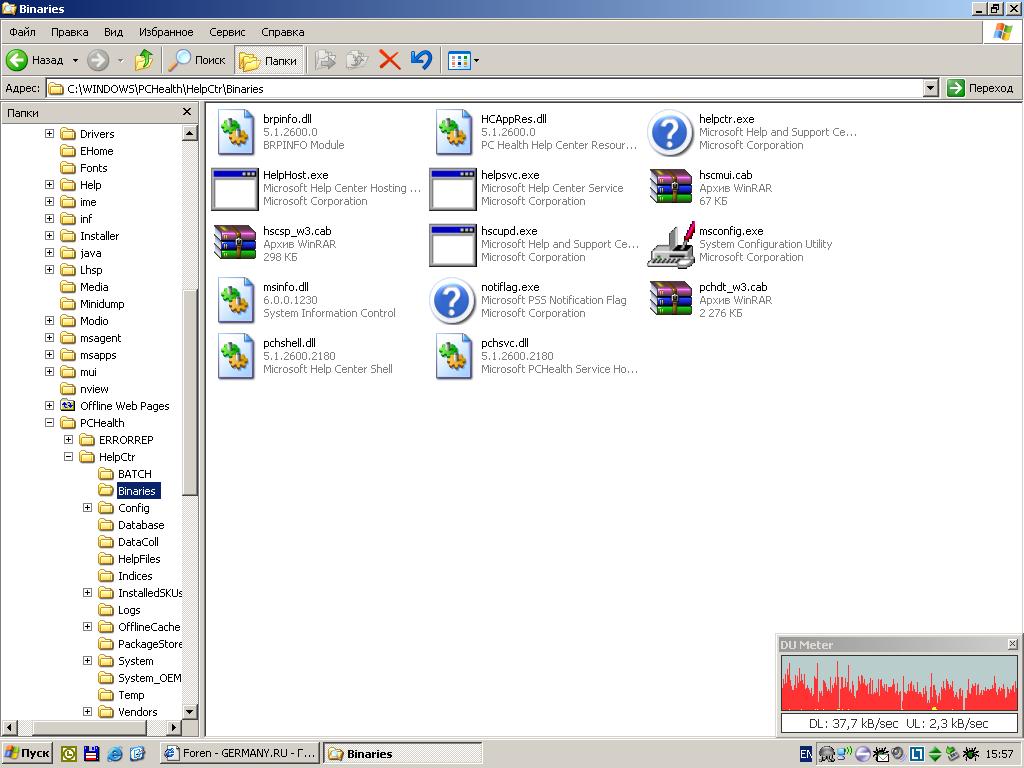This screenshot has width=1024, height=768.
Task: Open the Сервис menu
Action: [227, 32]
